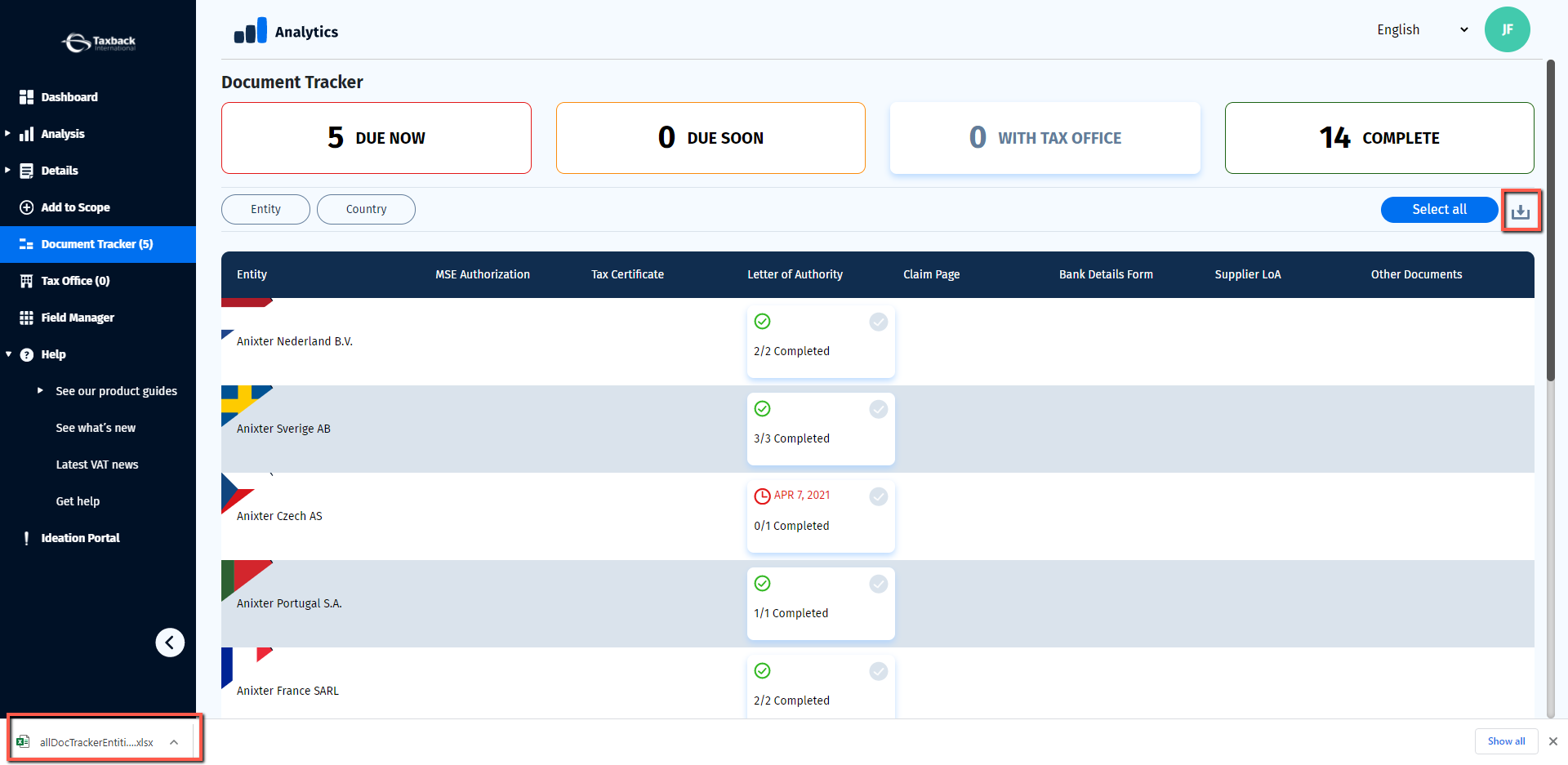Click the Other Documents column header
Image resolution: width=1568 pixels, height=765 pixels.
[1416, 274]
